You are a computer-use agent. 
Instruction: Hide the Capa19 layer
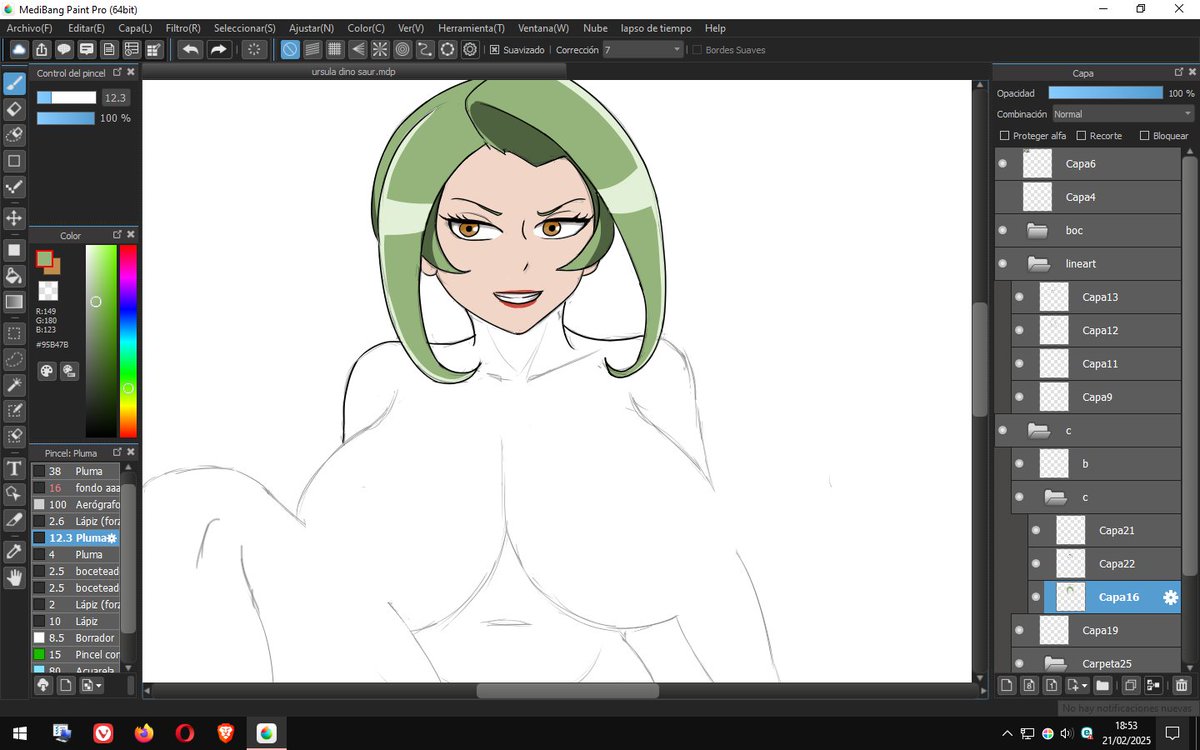(1019, 630)
